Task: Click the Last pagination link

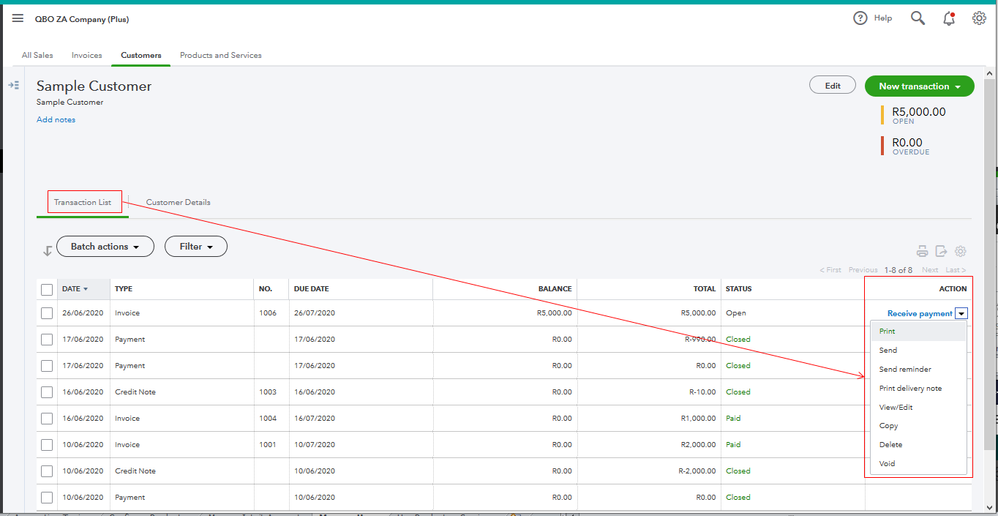Action: [x=955, y=270]
